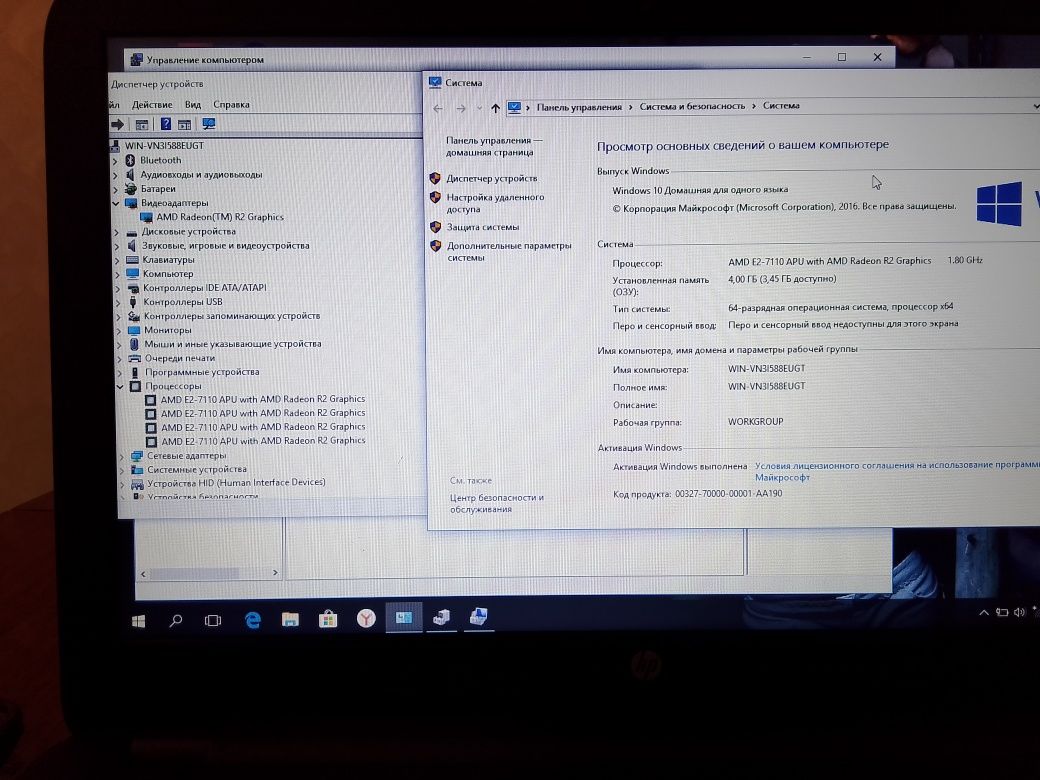Click the Сетевые адаптеры network icon
Image resolution: width=1040 pixels, height=780 pixels.
click(x=137, y=456)
